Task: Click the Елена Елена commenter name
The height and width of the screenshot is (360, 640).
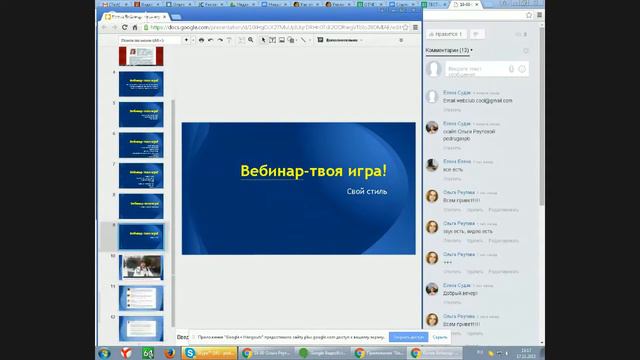Action: pyautogui.click(x=457, y=162)
